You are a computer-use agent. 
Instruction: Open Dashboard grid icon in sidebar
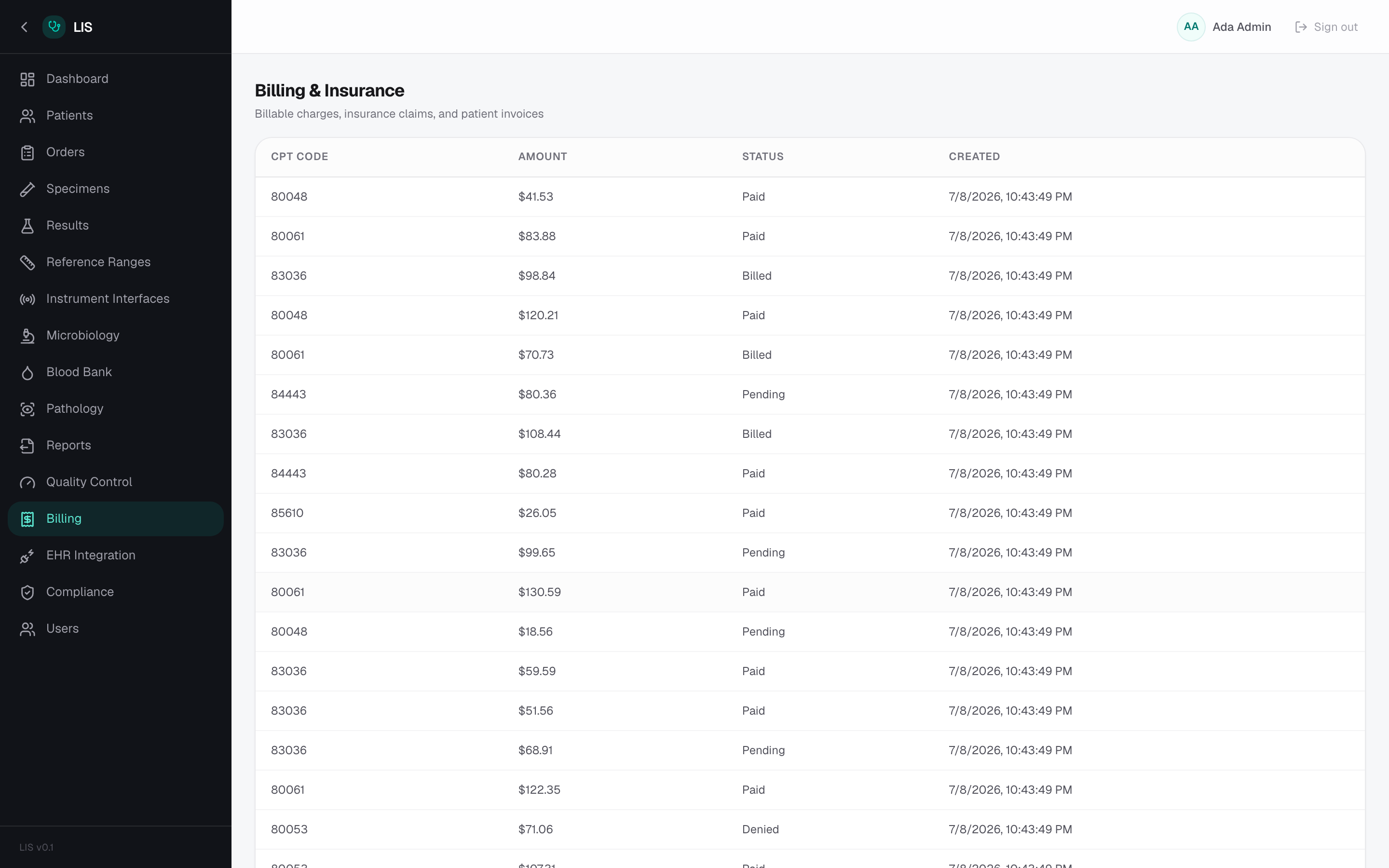pyautogui.click(x=27, y=79)
